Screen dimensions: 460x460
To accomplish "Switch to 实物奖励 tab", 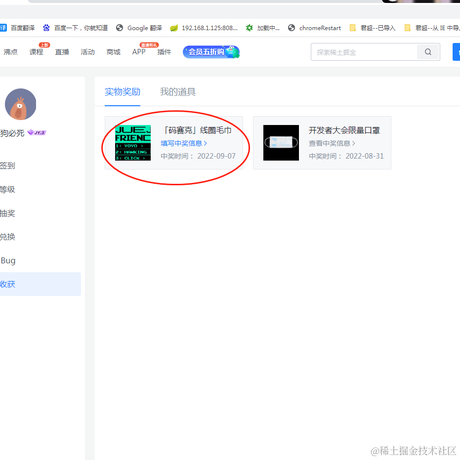I will point(122,92).
